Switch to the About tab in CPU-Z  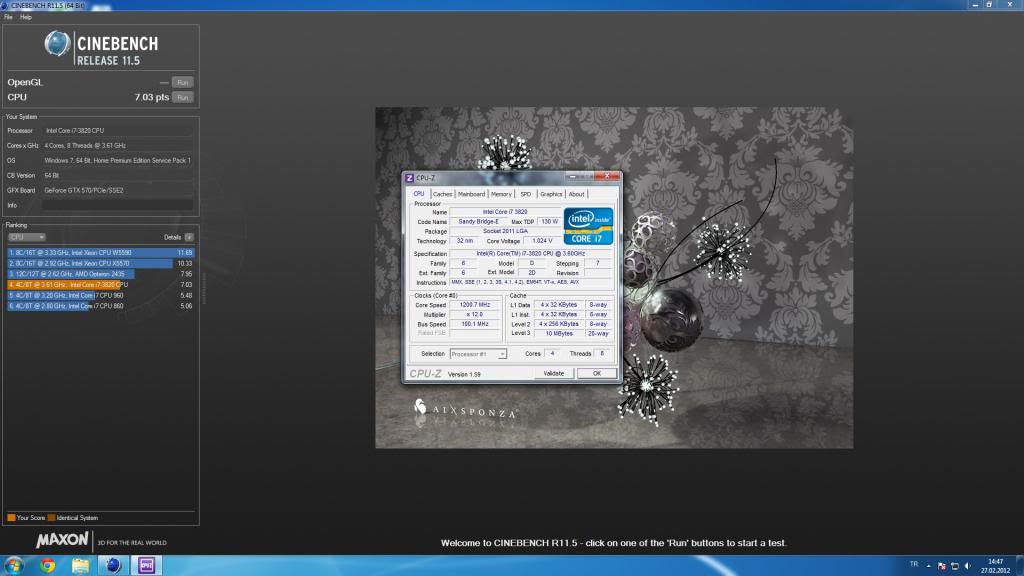pos(576,194)
